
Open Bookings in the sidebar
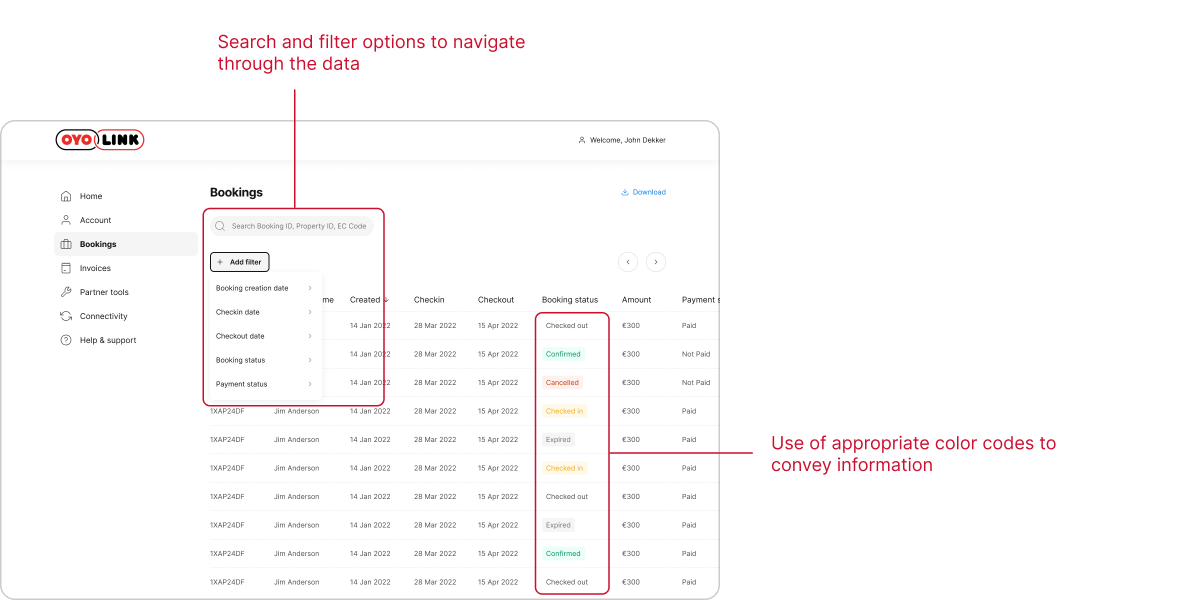coord(98,244)
